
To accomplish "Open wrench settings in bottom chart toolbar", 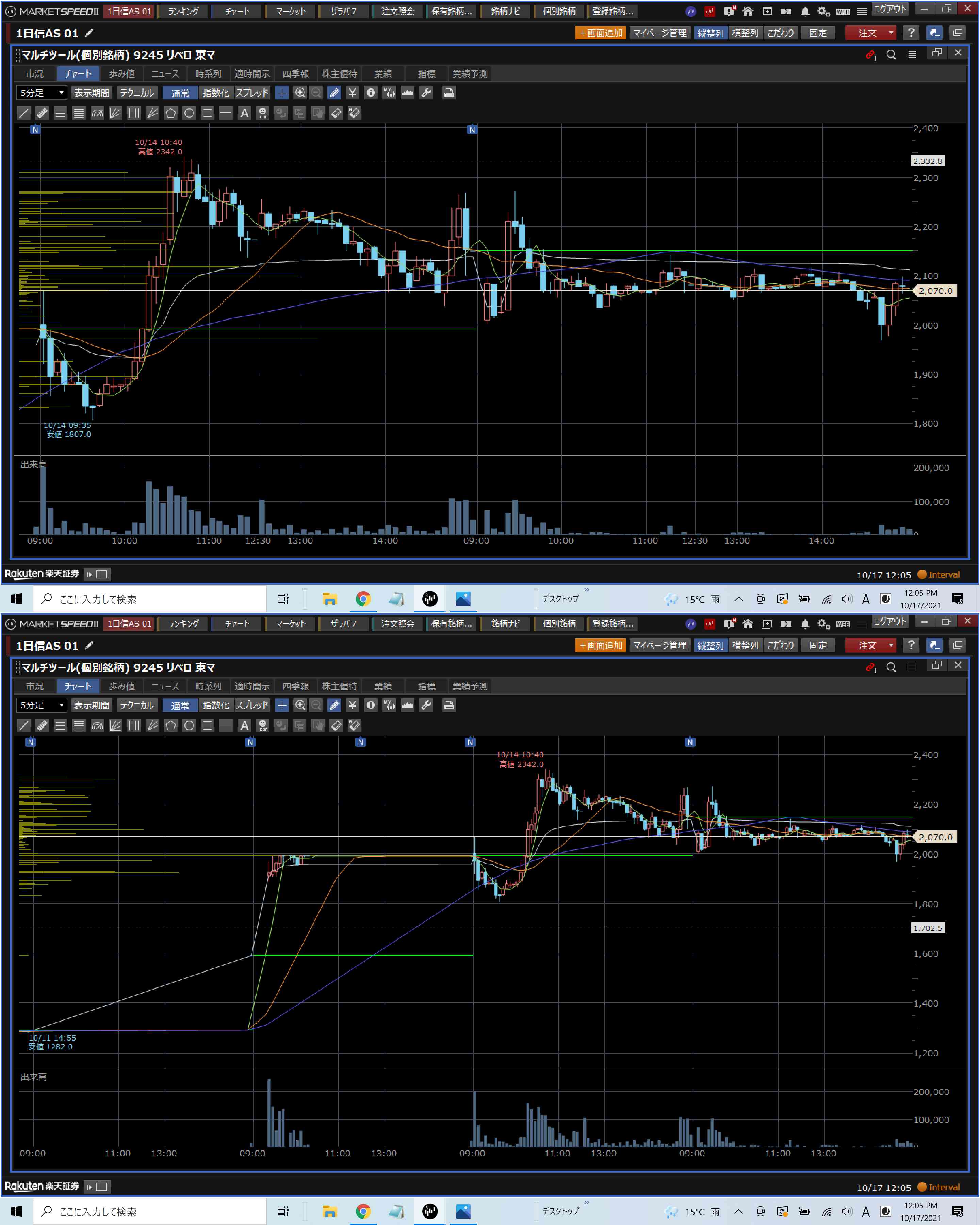I will [426, 705].
